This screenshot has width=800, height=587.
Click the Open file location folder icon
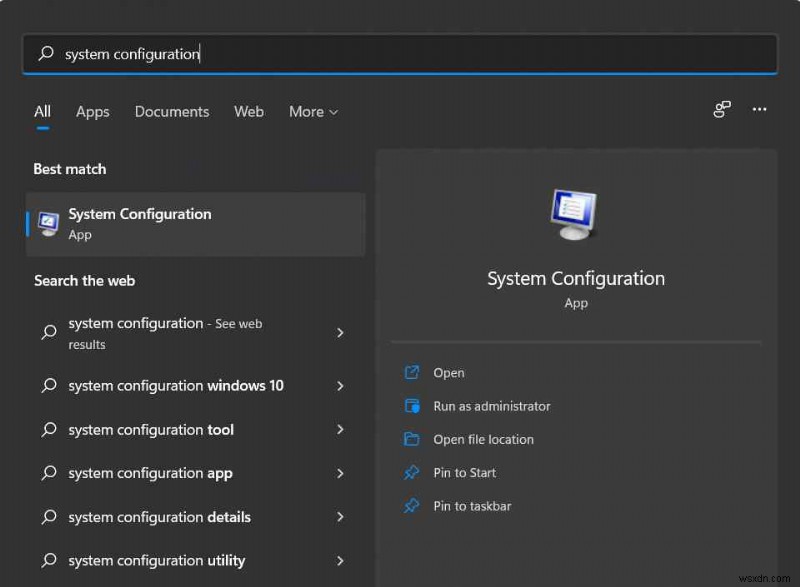tap(411, 439)
